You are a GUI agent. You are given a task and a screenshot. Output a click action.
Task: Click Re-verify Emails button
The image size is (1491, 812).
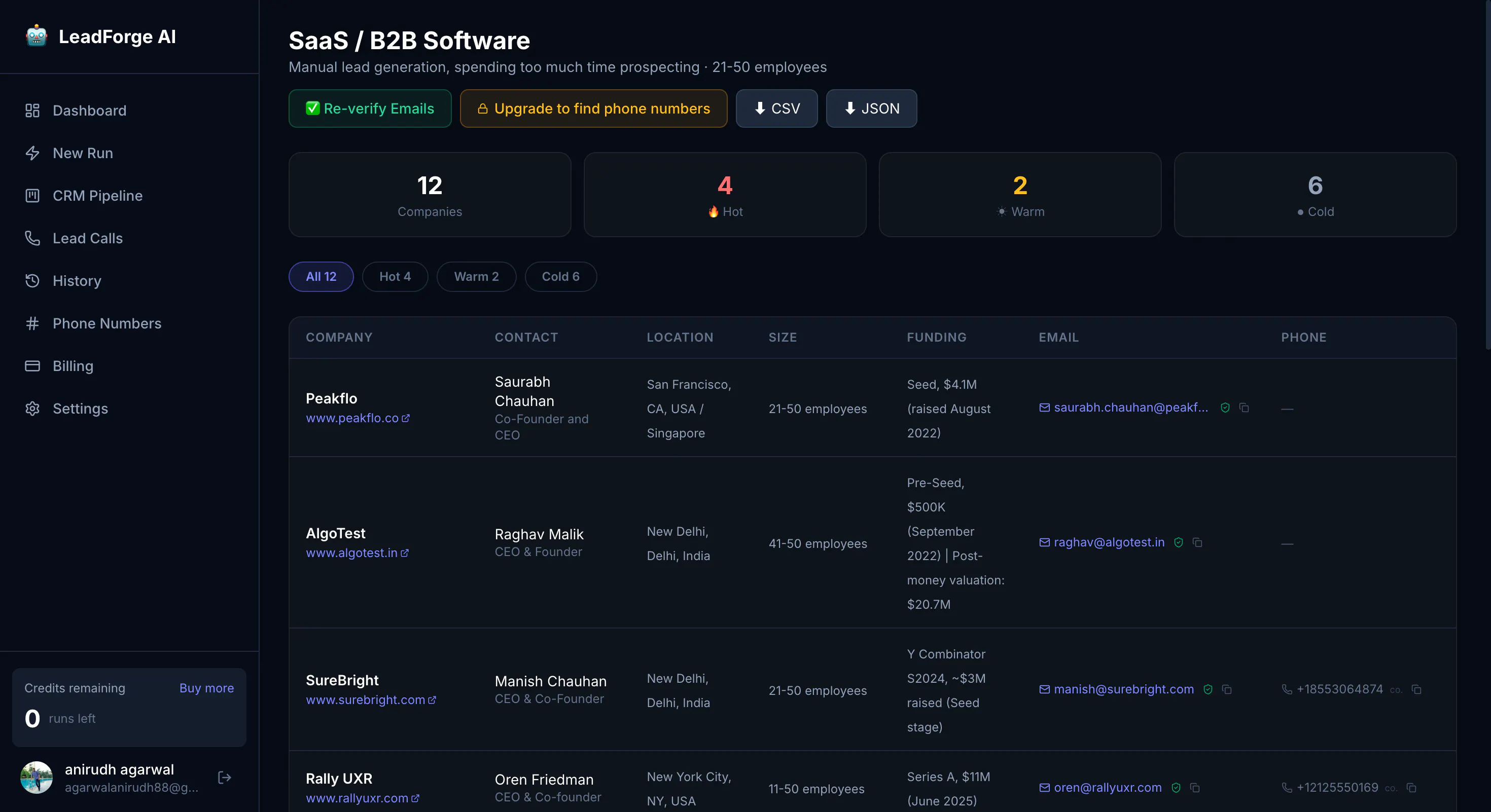pyautogui.click(x=370, y=108)
